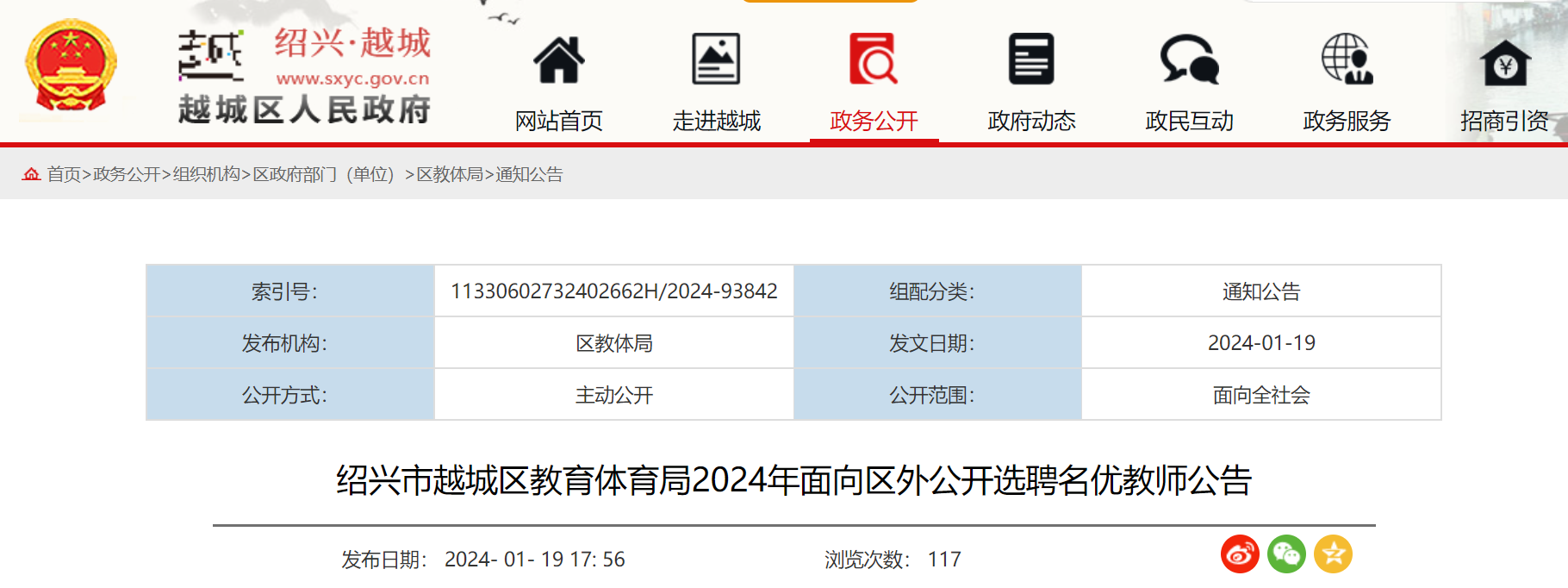Viewport: 1568px width, 588px height.
Task: Open the 网站首页 menu label
Action: (x=559, y=121)
